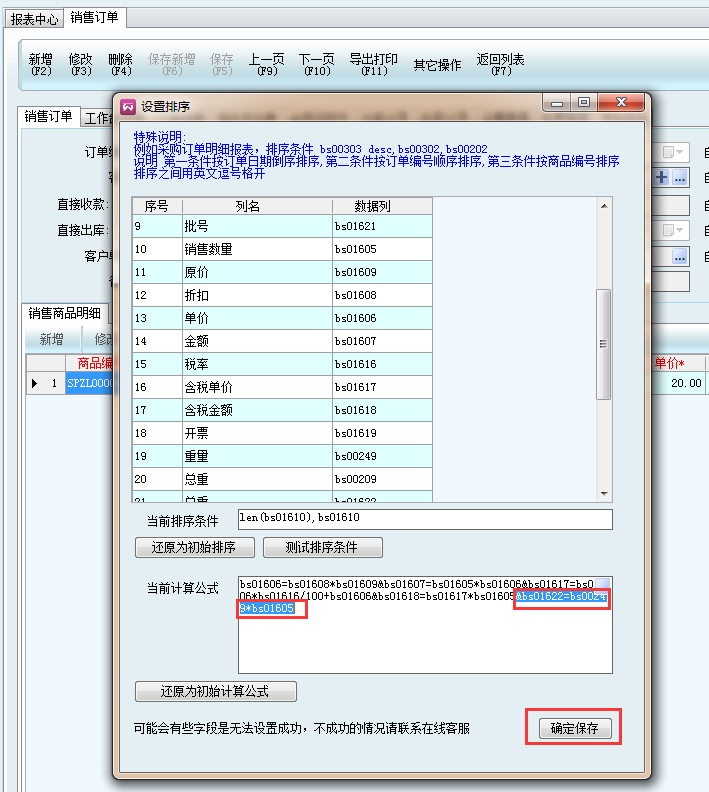Image resolution: width=709 pixels, height=792 pixels.
Task: Click inside the 当前计算公式 text area
Action: pos(424,640)
